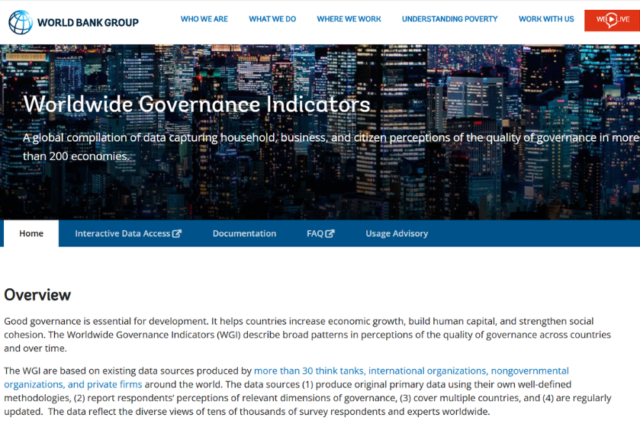The width and height of the screenshot is (640, 427).
Task: Switch to the Usage Advisory tab
Action: (x=397, y=234)
